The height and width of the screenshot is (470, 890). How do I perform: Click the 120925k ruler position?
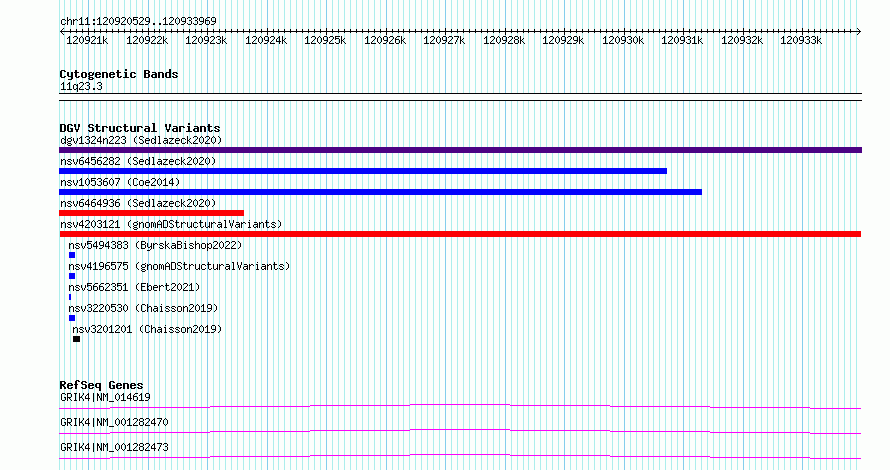tap(325, 40)
